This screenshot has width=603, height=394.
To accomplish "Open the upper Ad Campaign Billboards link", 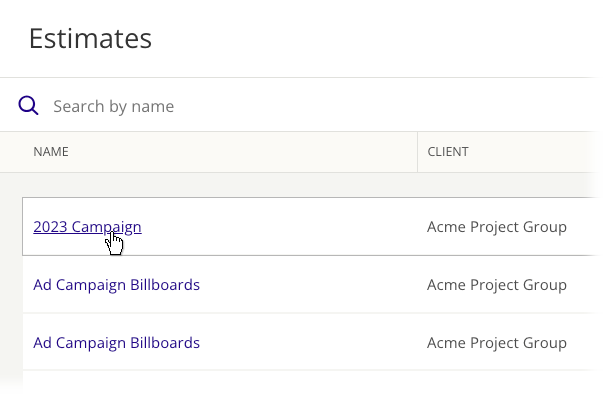I will tap(117, 285).
